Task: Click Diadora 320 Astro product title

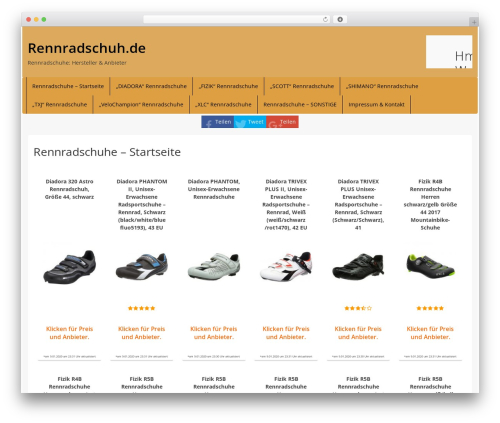Action: click(x=69, y=189)
